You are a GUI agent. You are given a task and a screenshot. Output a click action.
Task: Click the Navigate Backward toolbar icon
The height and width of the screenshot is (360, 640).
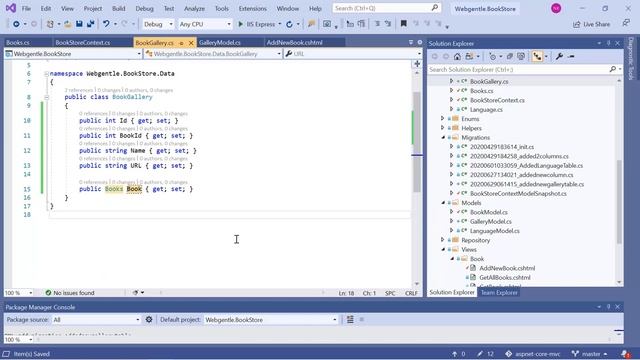tap(16, 24)
